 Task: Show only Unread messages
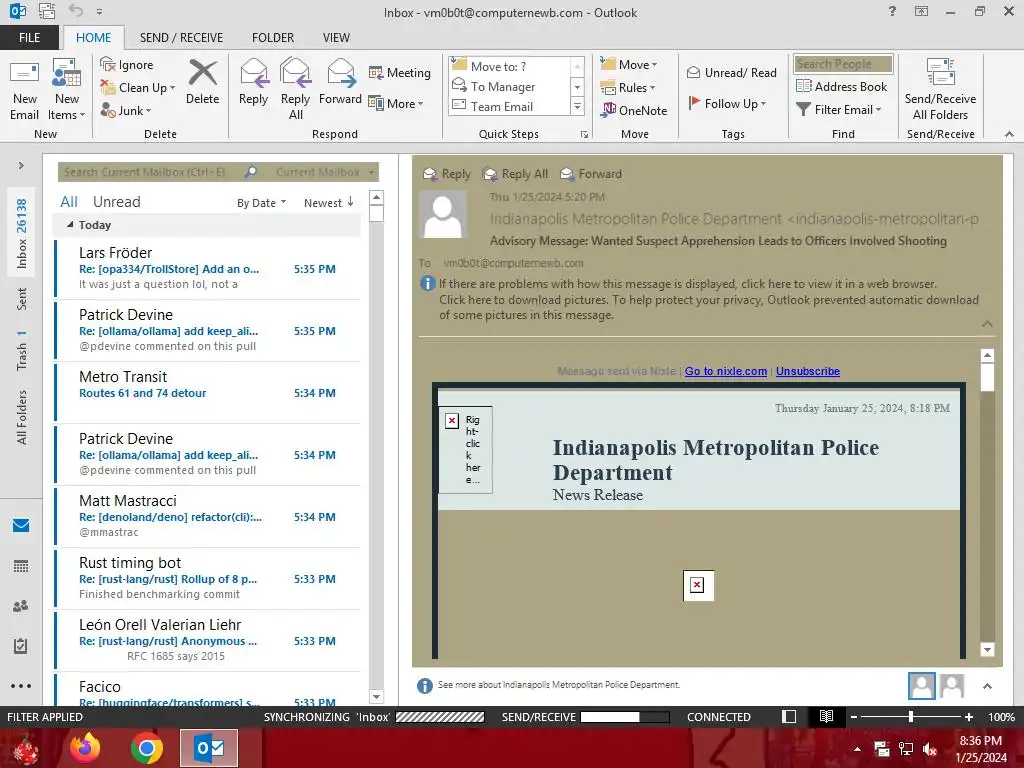tap(116, 202)
